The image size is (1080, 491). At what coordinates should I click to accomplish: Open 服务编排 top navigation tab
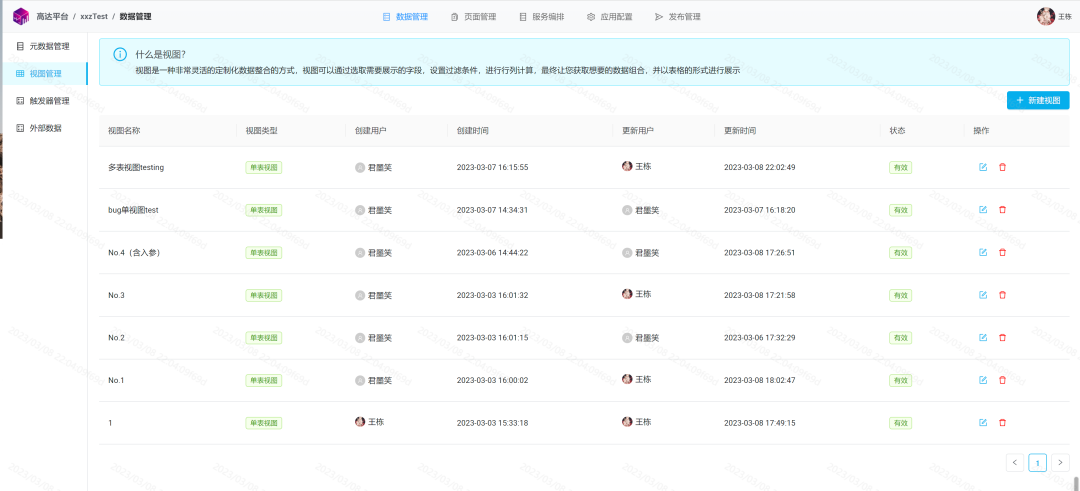point(541,17)
